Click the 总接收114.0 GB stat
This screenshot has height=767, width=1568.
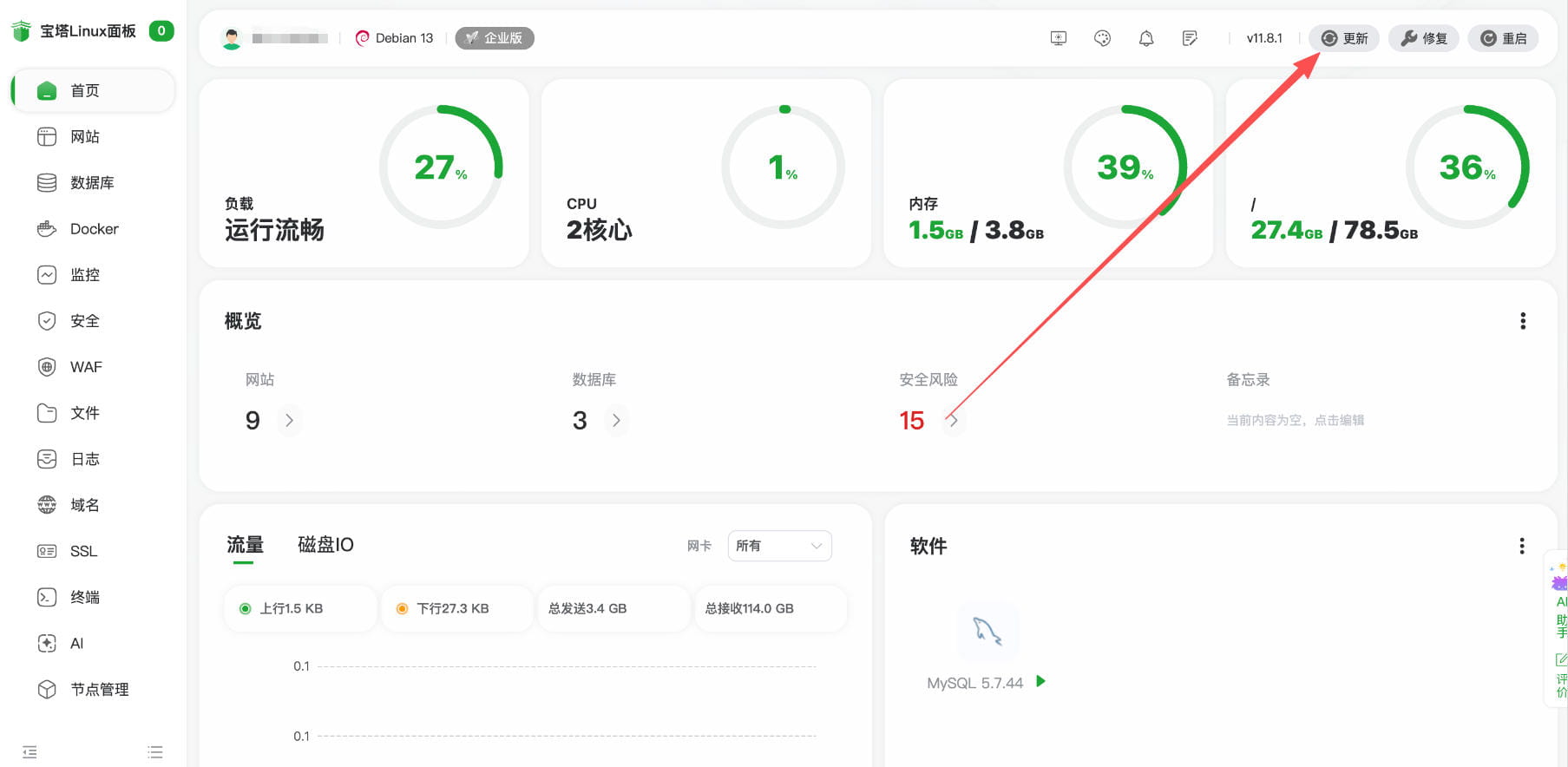tap(771, 608)
